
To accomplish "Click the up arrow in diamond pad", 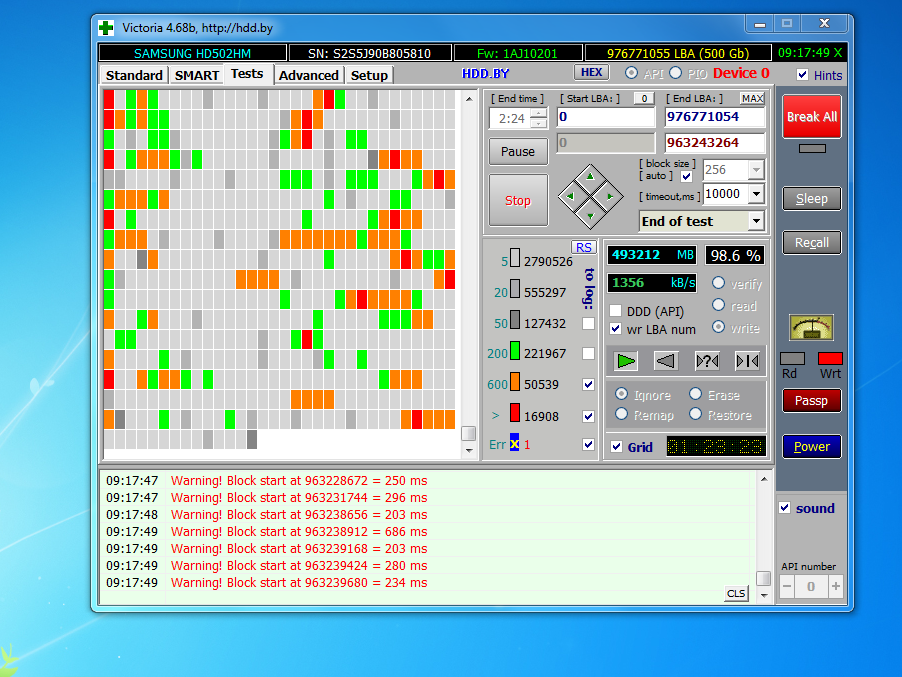I will click(590, 177).
